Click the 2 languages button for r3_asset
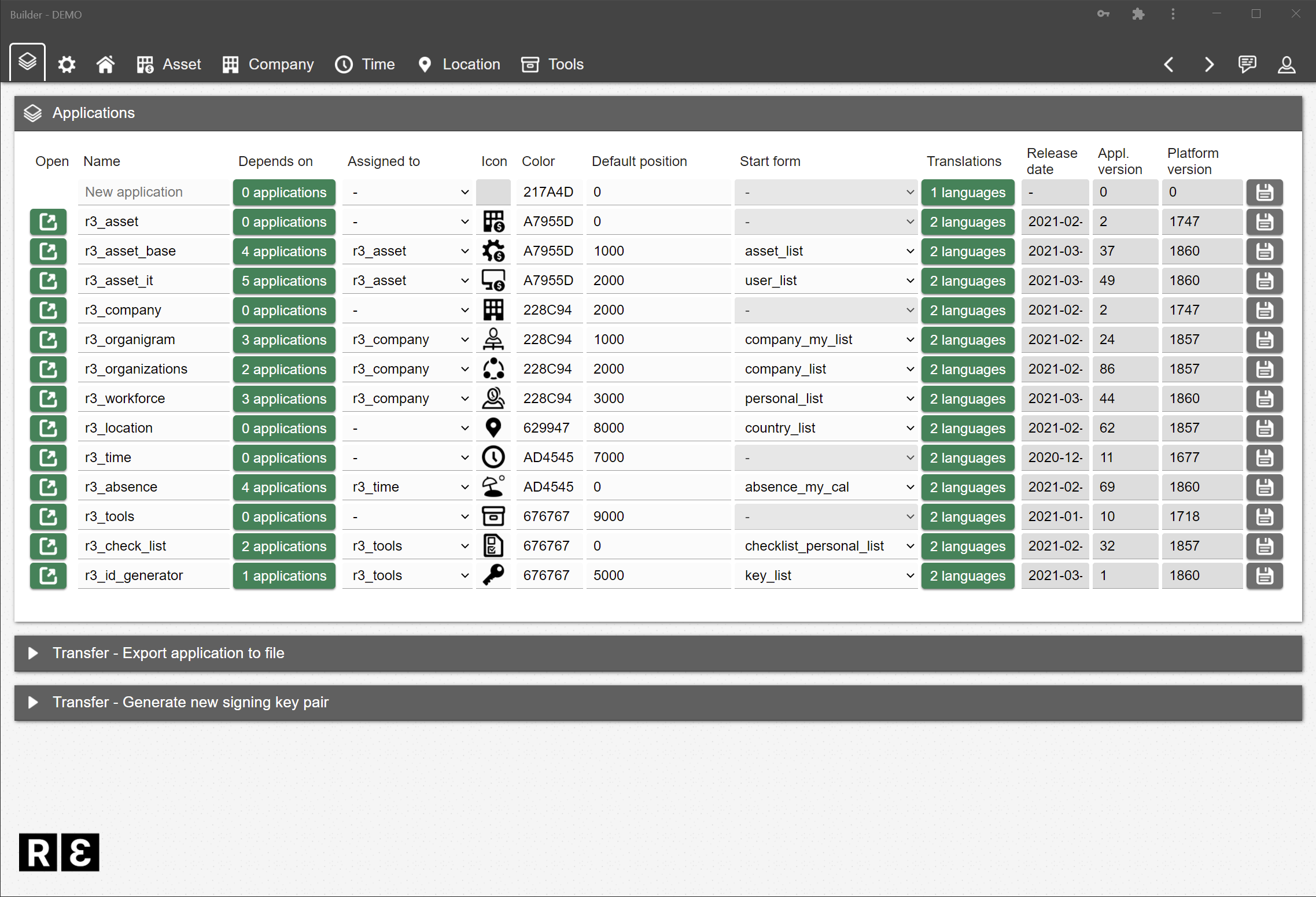This screenshot has height=897, width=1316. click(967, 222)
